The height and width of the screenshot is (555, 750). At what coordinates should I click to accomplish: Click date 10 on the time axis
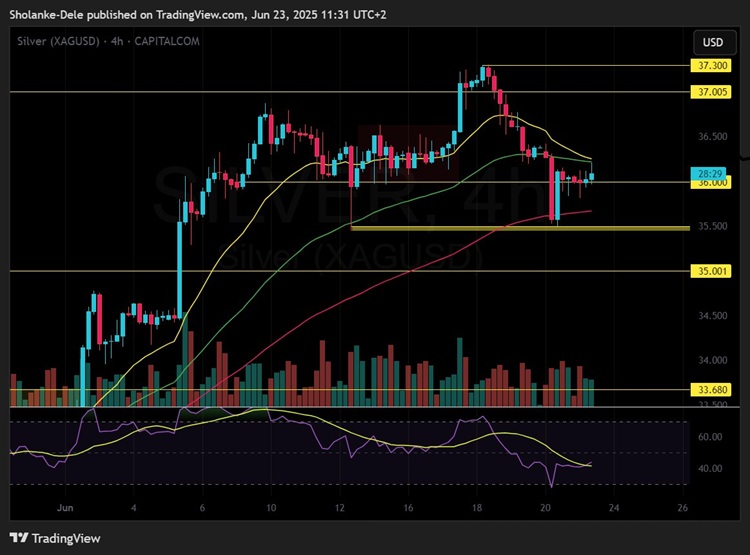(271, 508)
